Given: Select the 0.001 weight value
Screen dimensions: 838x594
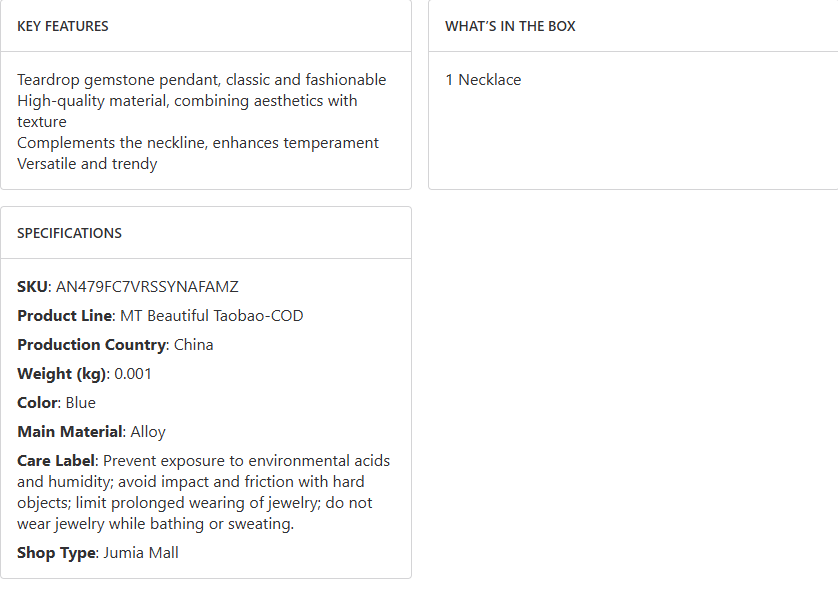Looking at the screenshot, I should pos(133,374).
